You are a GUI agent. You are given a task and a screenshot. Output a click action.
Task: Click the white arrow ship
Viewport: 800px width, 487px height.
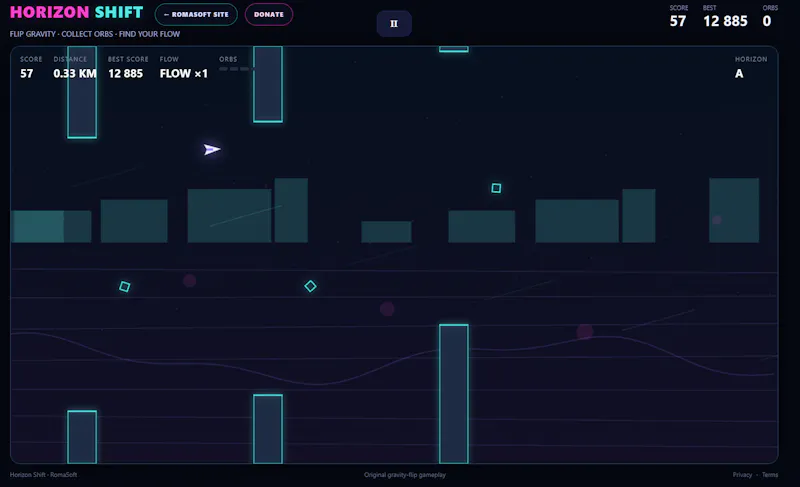coord(212,149)
